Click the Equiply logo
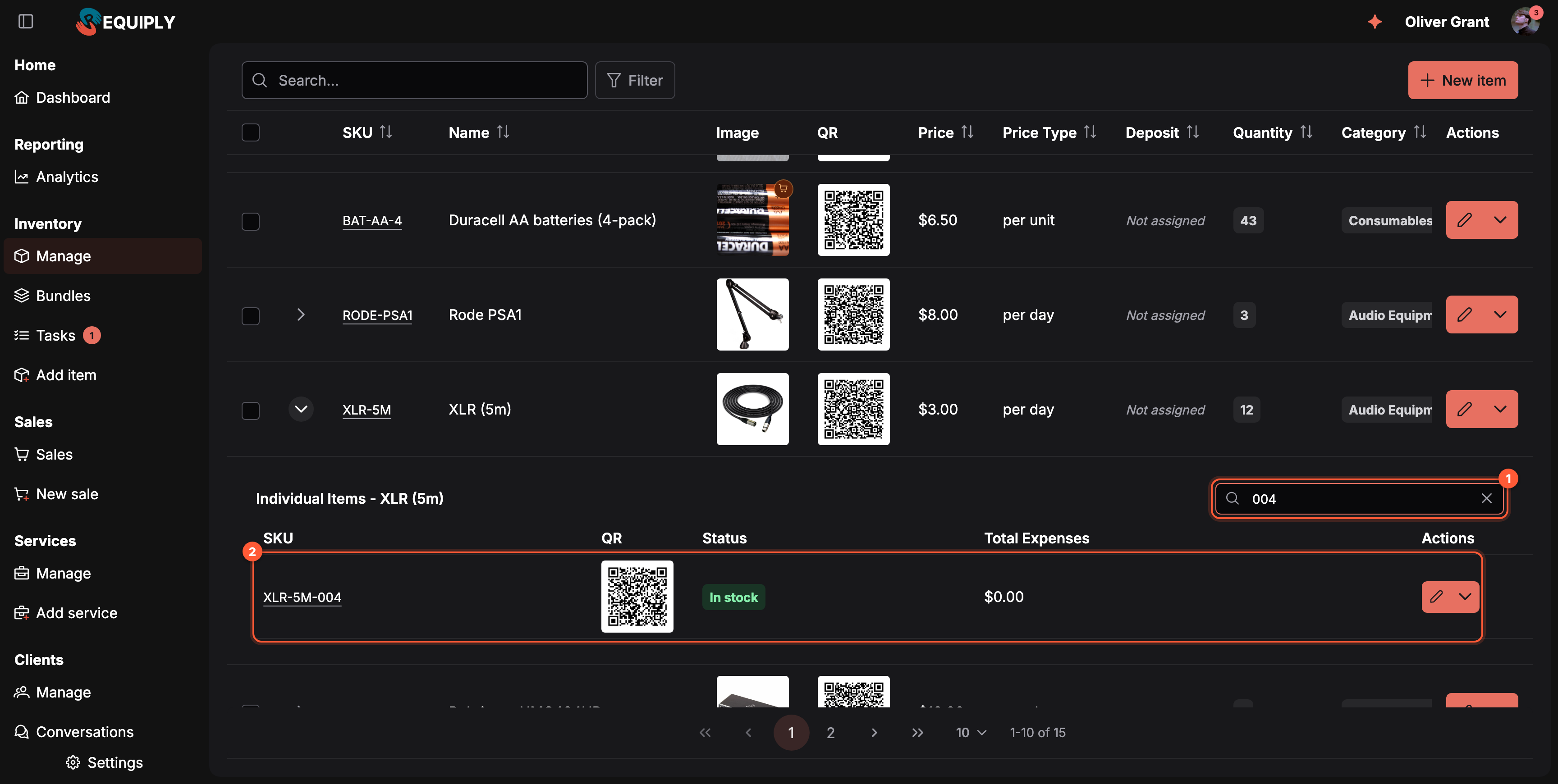Image resolution: width=1558 pixels, height=784 pixels. 125,22
